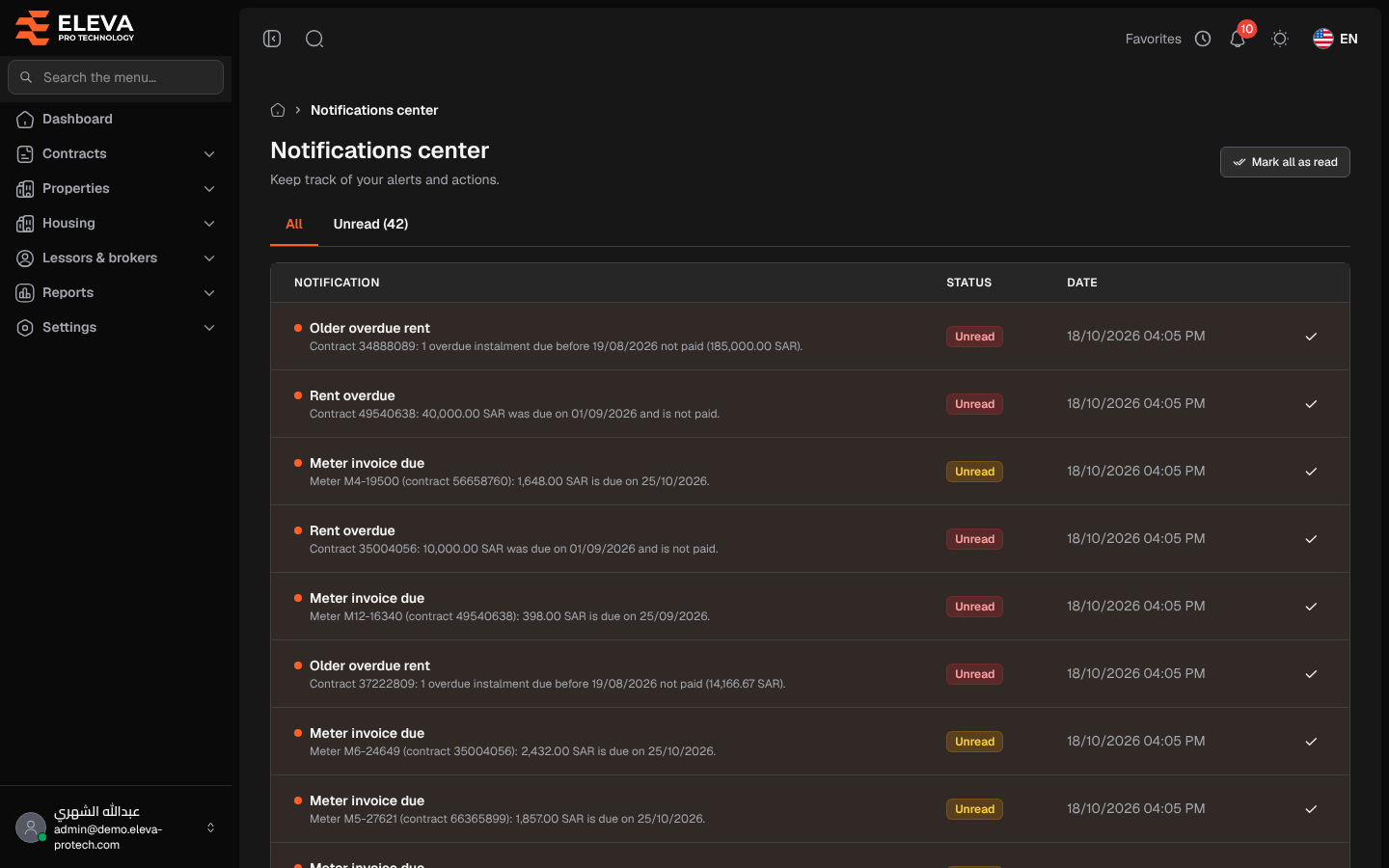Click the Unread badge on Meter M6-24649 row
Screen dimensions: 1389x868
coord(974,742)
